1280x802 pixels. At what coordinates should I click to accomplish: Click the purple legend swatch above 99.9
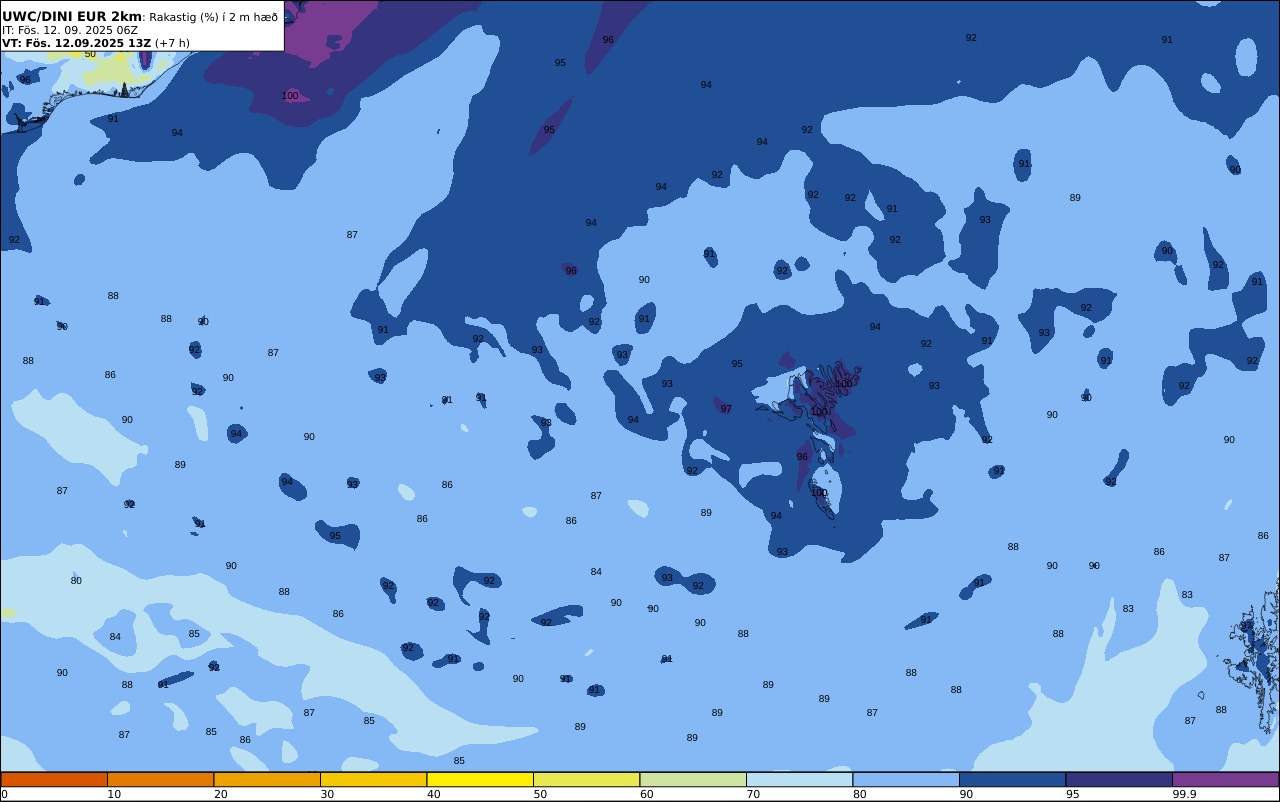tap(1225, 779)
